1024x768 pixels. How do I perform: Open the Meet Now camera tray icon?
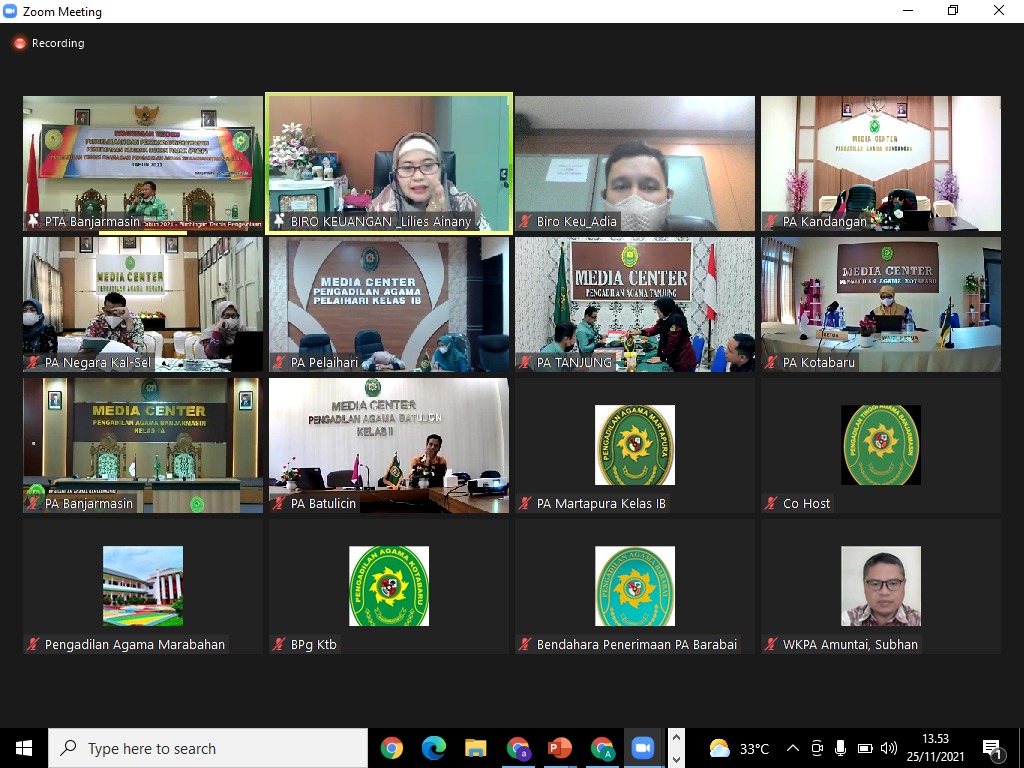pos(817,748)
